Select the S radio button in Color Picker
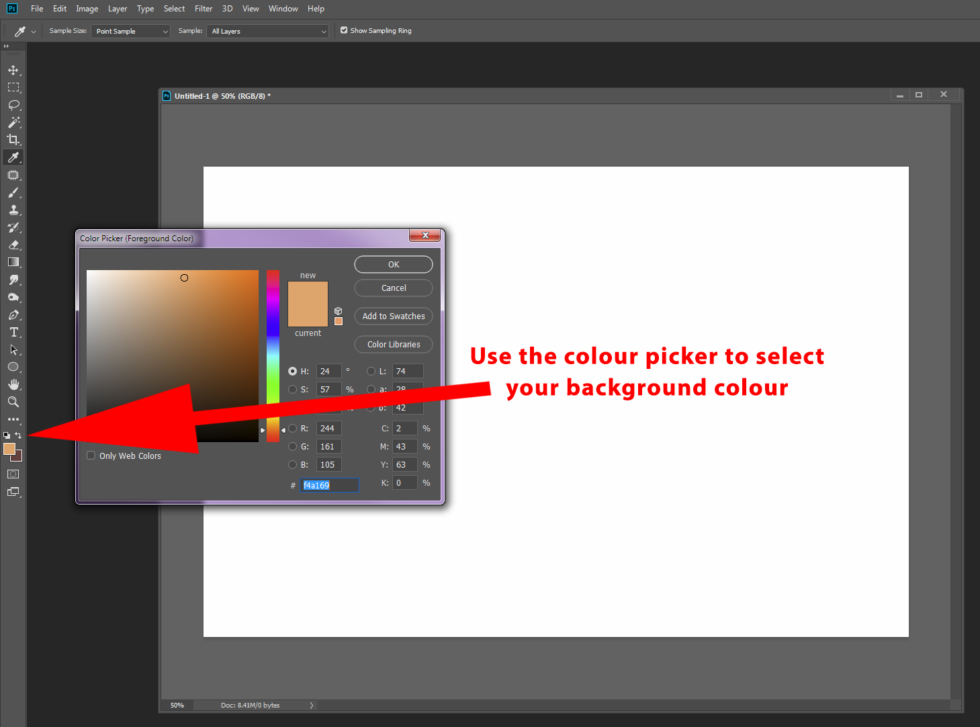980x727 pixels. [293, 389]
